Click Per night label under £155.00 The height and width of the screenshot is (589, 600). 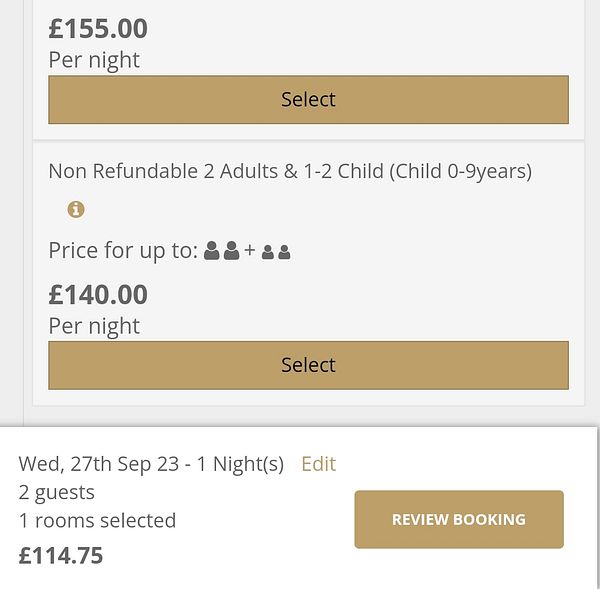click(94, 60)
